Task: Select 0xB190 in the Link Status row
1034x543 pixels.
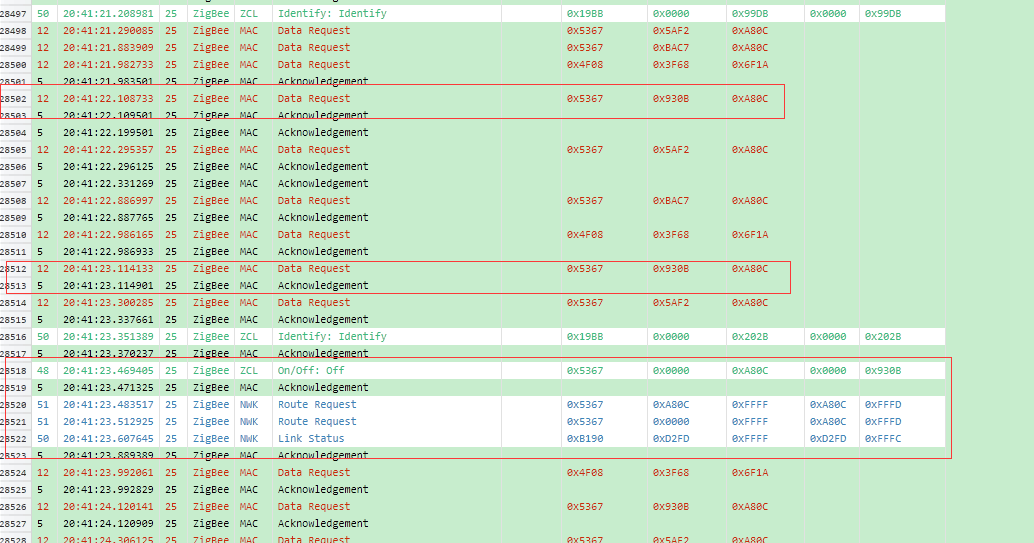Action: (585, 439)
